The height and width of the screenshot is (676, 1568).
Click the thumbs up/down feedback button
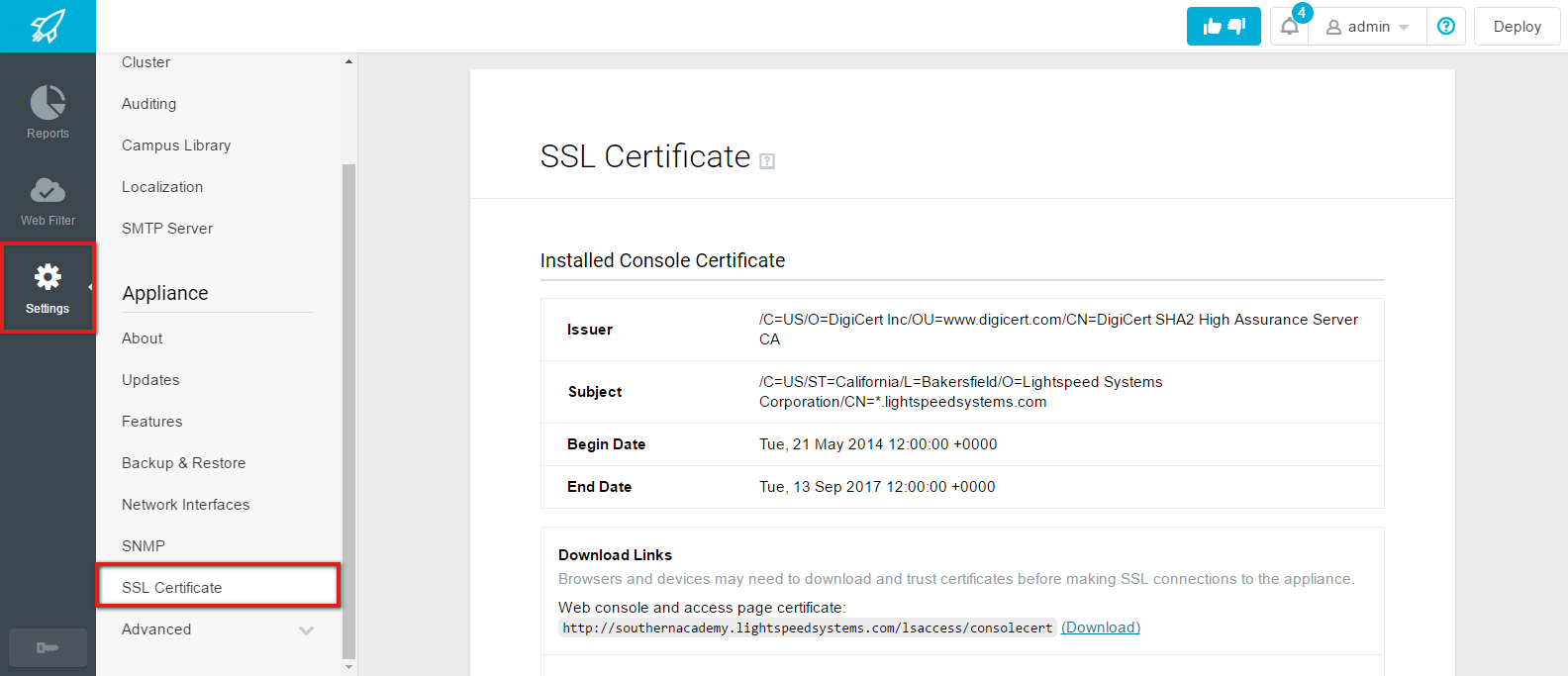tap(1224, 27)
